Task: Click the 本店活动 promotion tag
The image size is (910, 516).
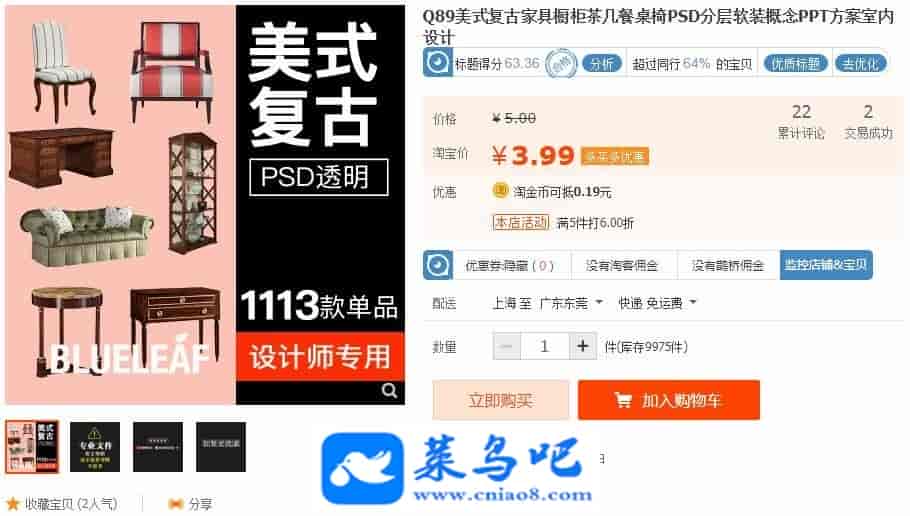Action: (521, 222)
